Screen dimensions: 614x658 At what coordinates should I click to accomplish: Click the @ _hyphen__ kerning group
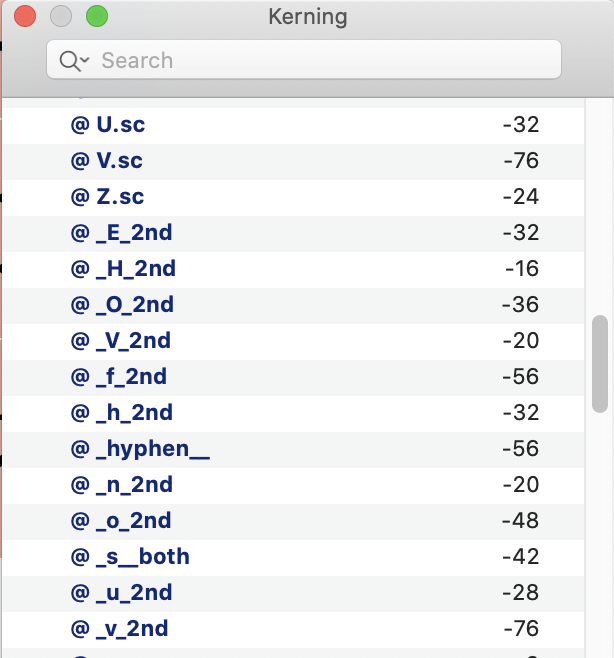tap(293, 450)
